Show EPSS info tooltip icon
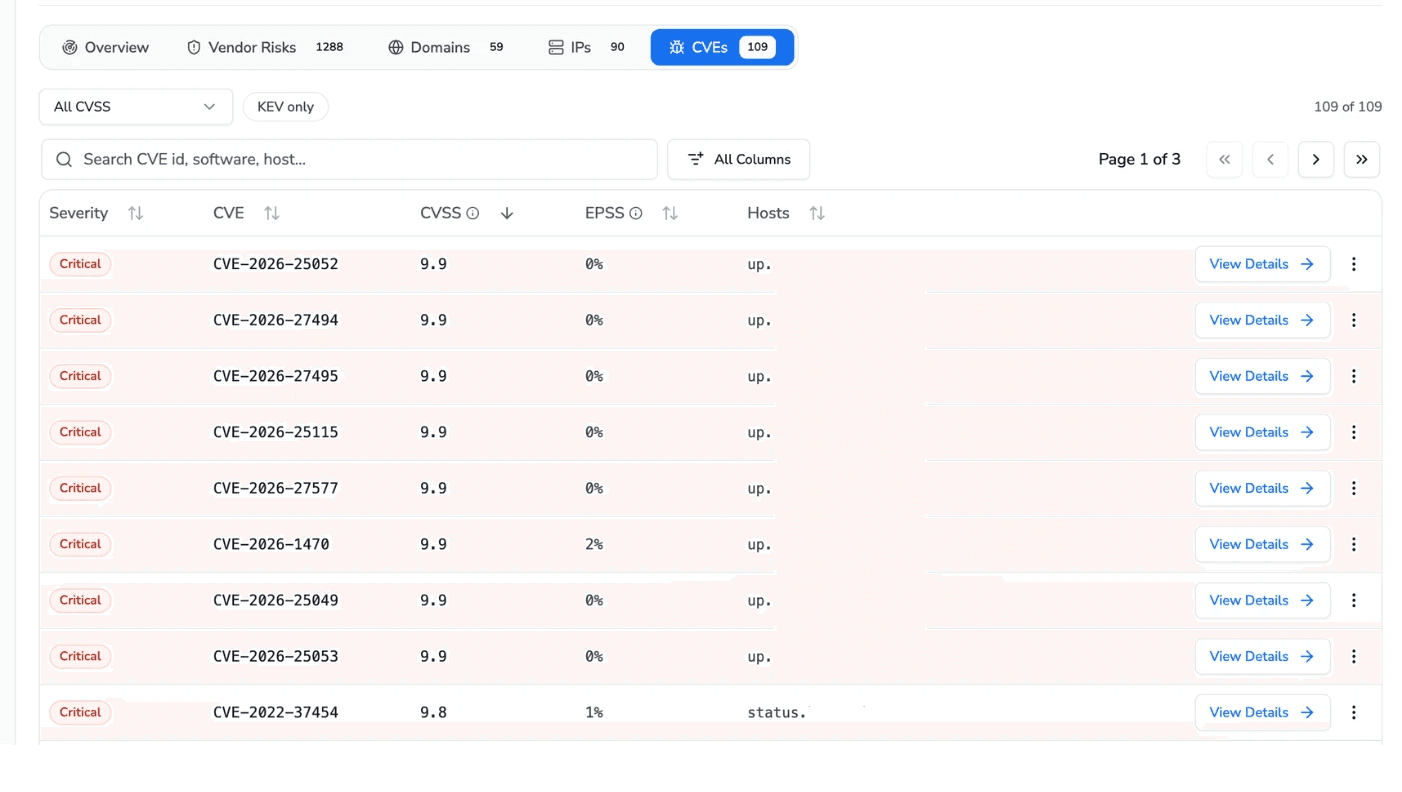 pos(636,213)
